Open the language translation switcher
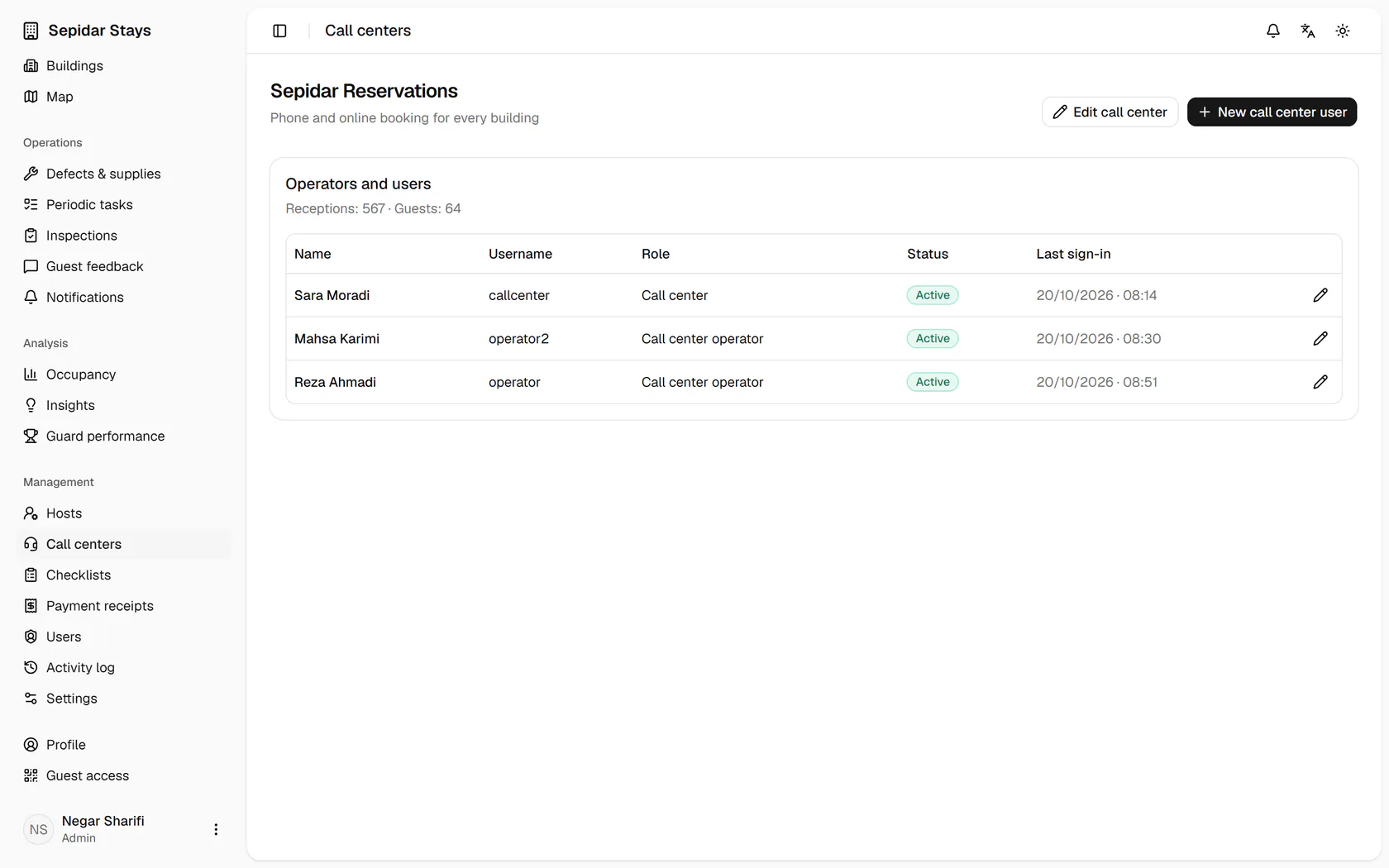The height and width of the screenshot is (868, 1389). (1308, 31)
